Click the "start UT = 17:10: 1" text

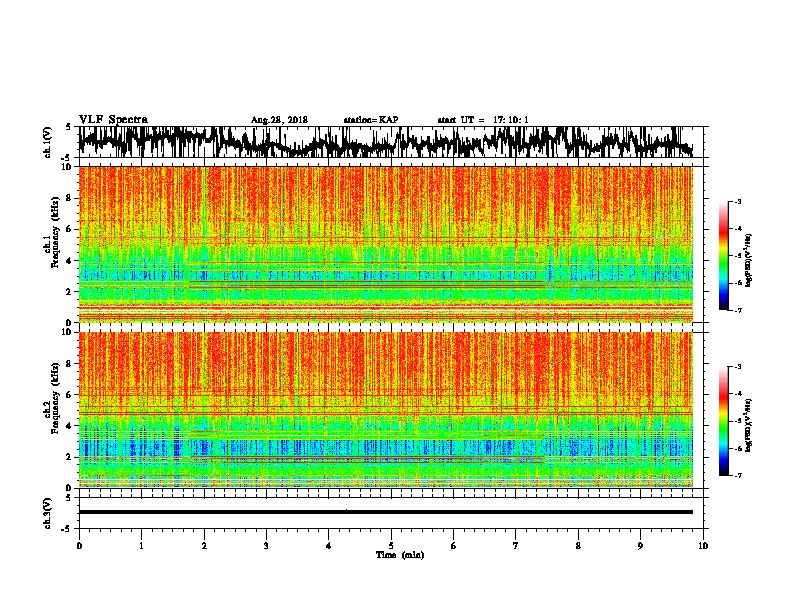(x=483, y=120)
